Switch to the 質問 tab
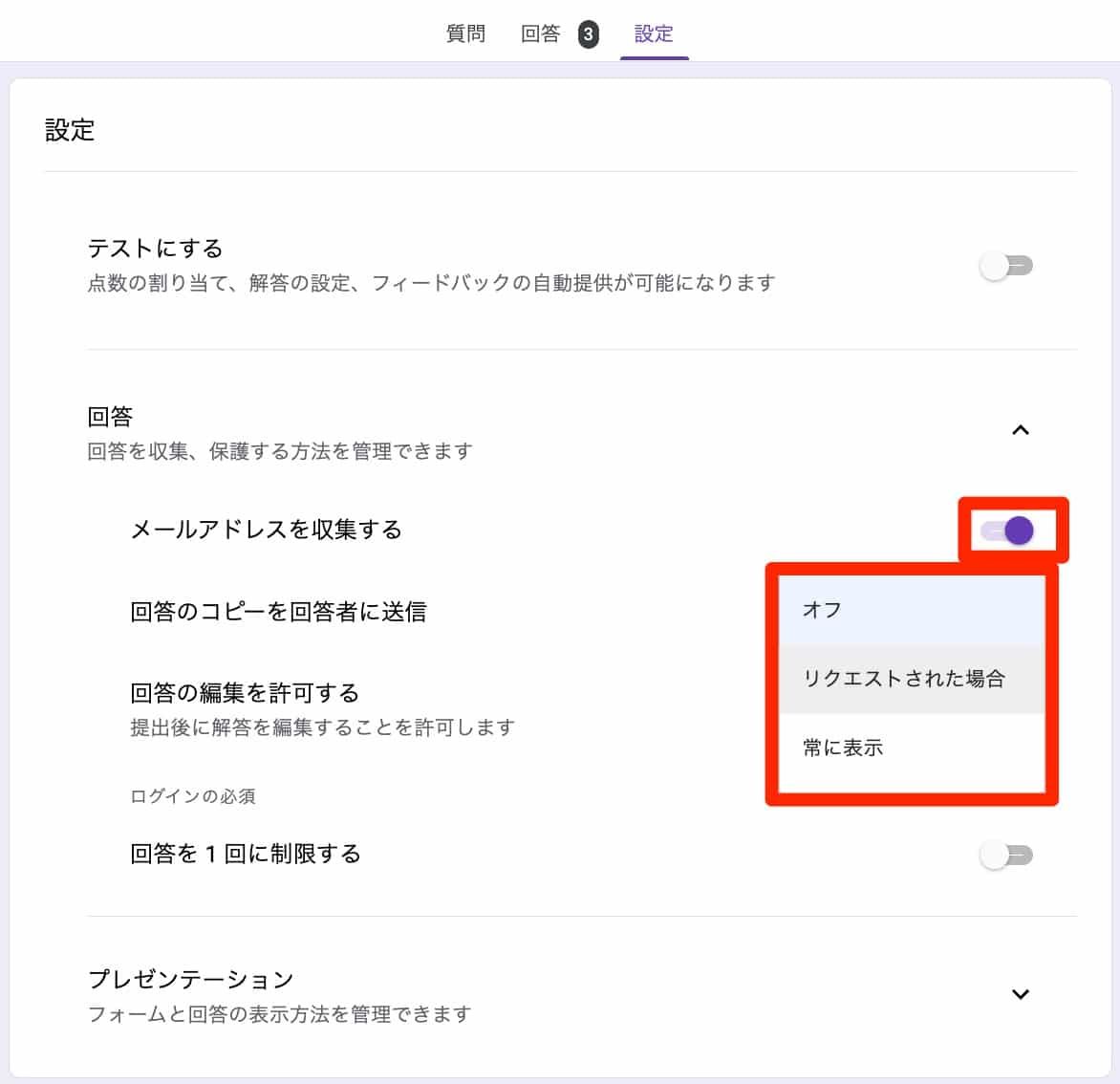The width and height of the screenshot is (1120, 1084). 465,33
